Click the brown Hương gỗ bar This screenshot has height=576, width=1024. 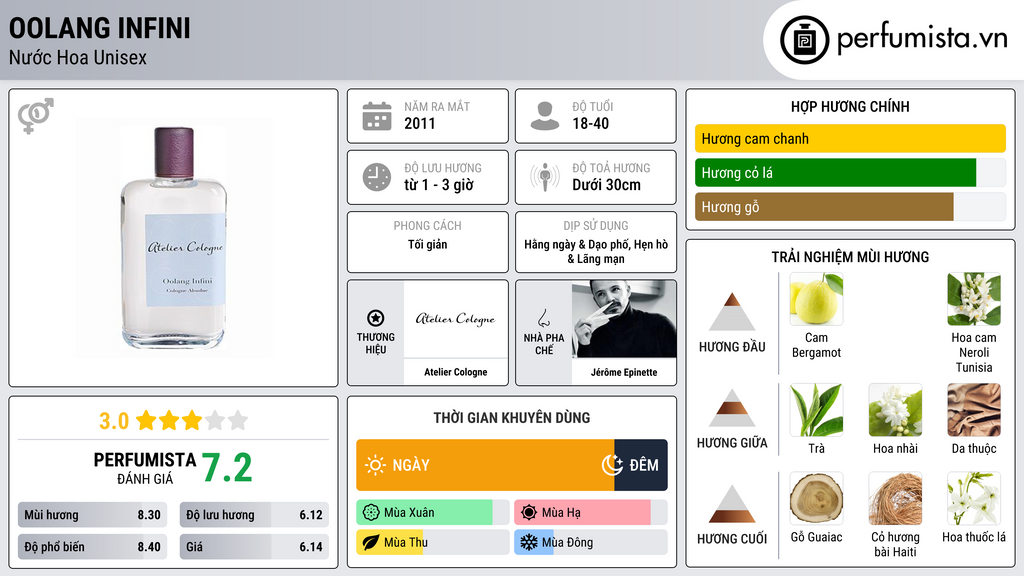824,206
